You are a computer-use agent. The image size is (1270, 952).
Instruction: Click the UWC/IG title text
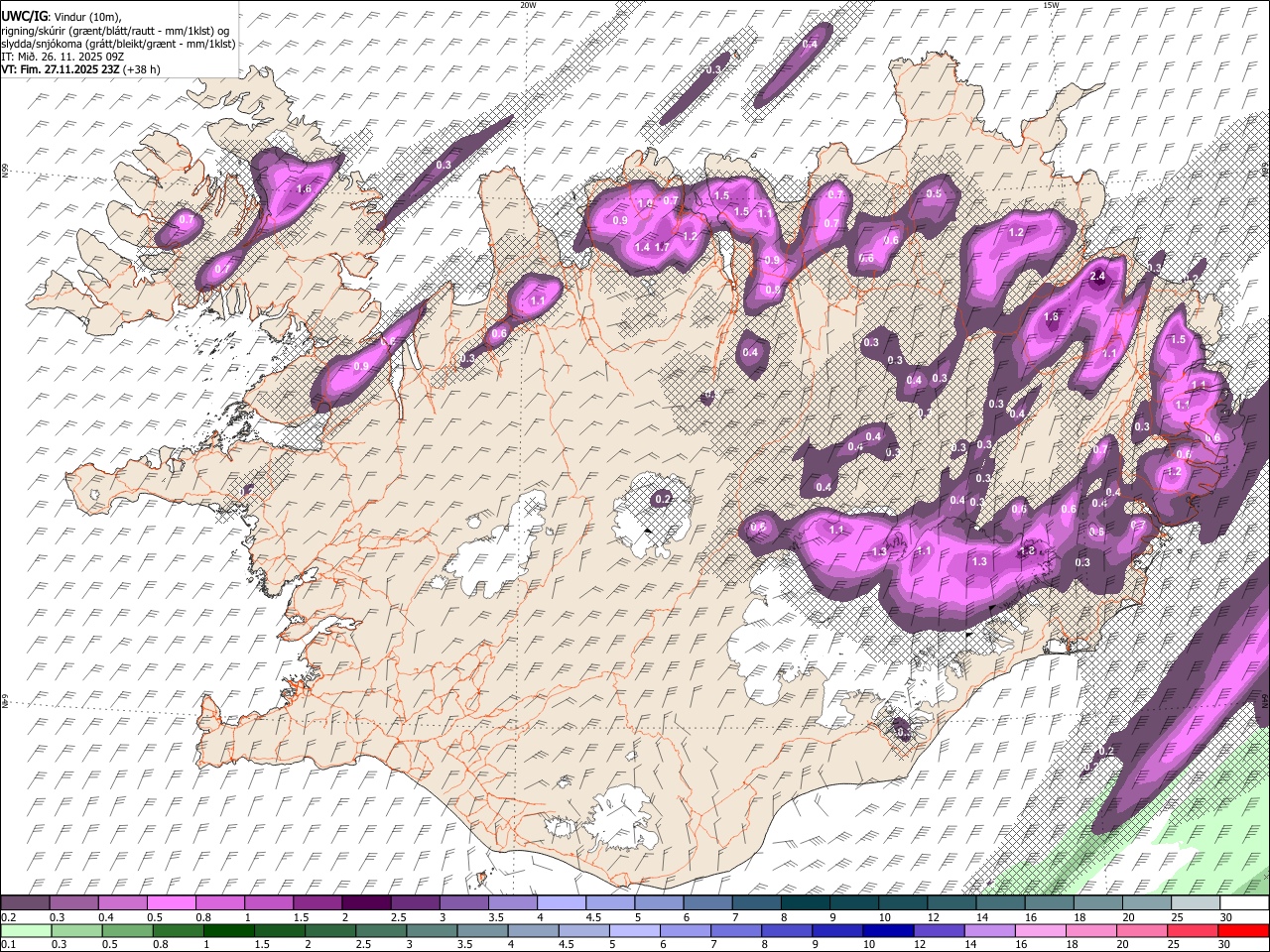pyautogui.click(x=24, y=17)
